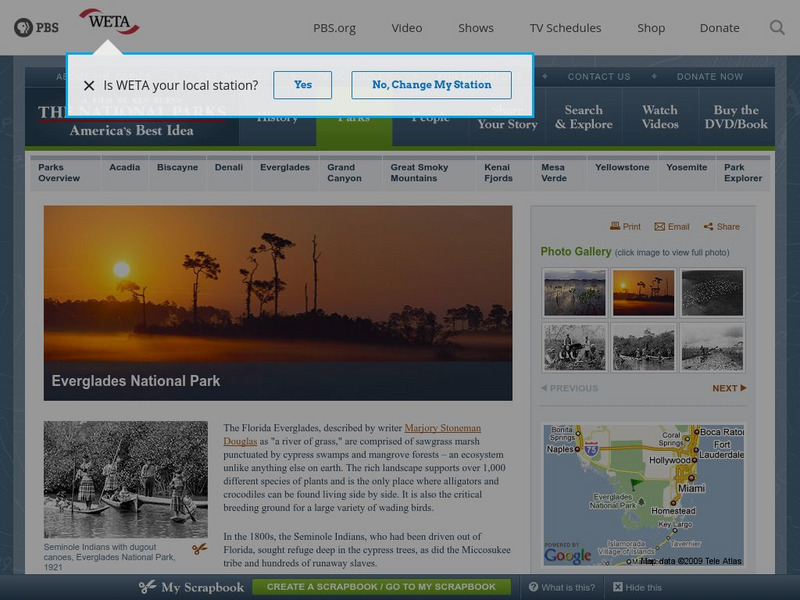Open gallery thumbnail of people with car
800x600 pixels.
click(x=574, y=347)
